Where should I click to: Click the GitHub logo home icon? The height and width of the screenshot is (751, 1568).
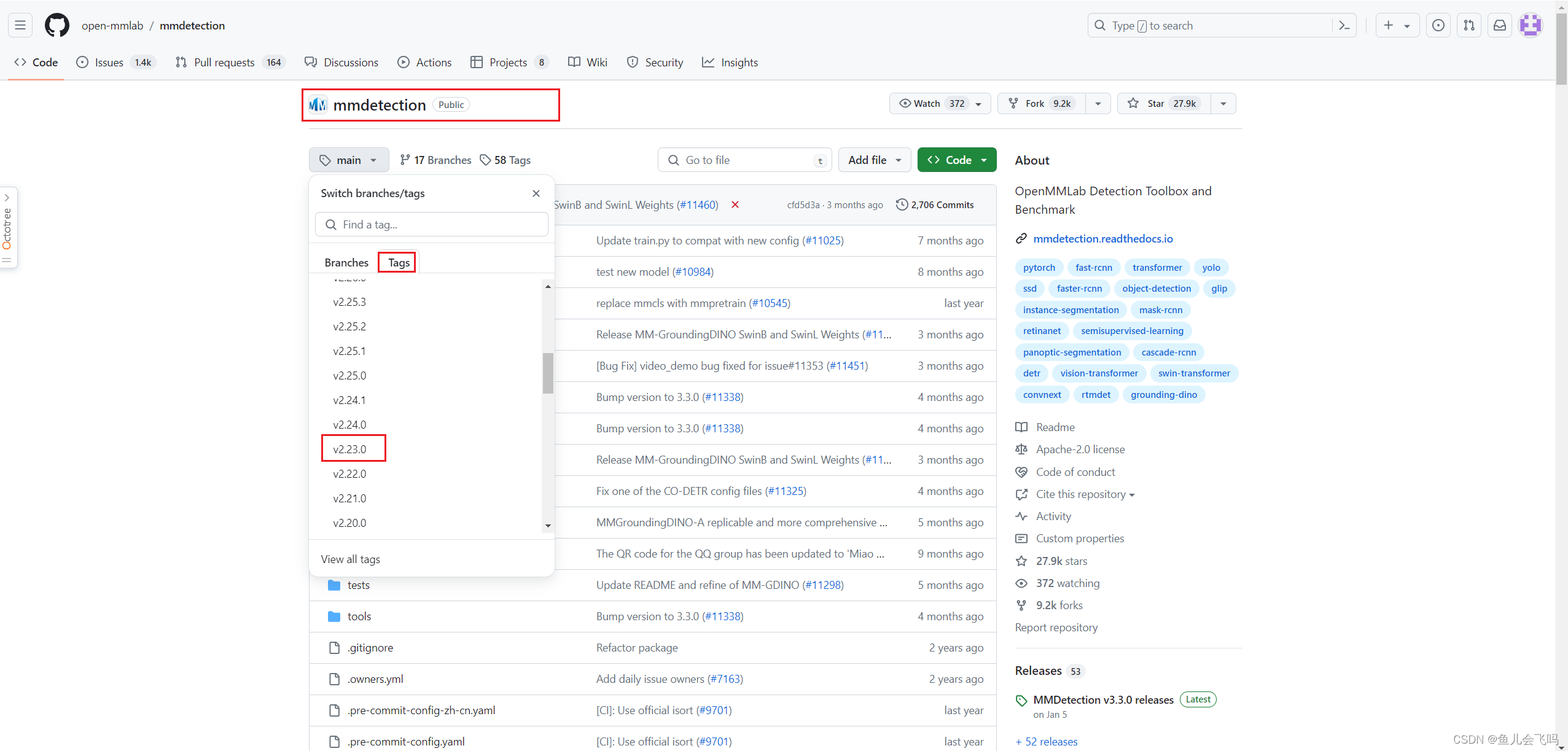[57, 25]
